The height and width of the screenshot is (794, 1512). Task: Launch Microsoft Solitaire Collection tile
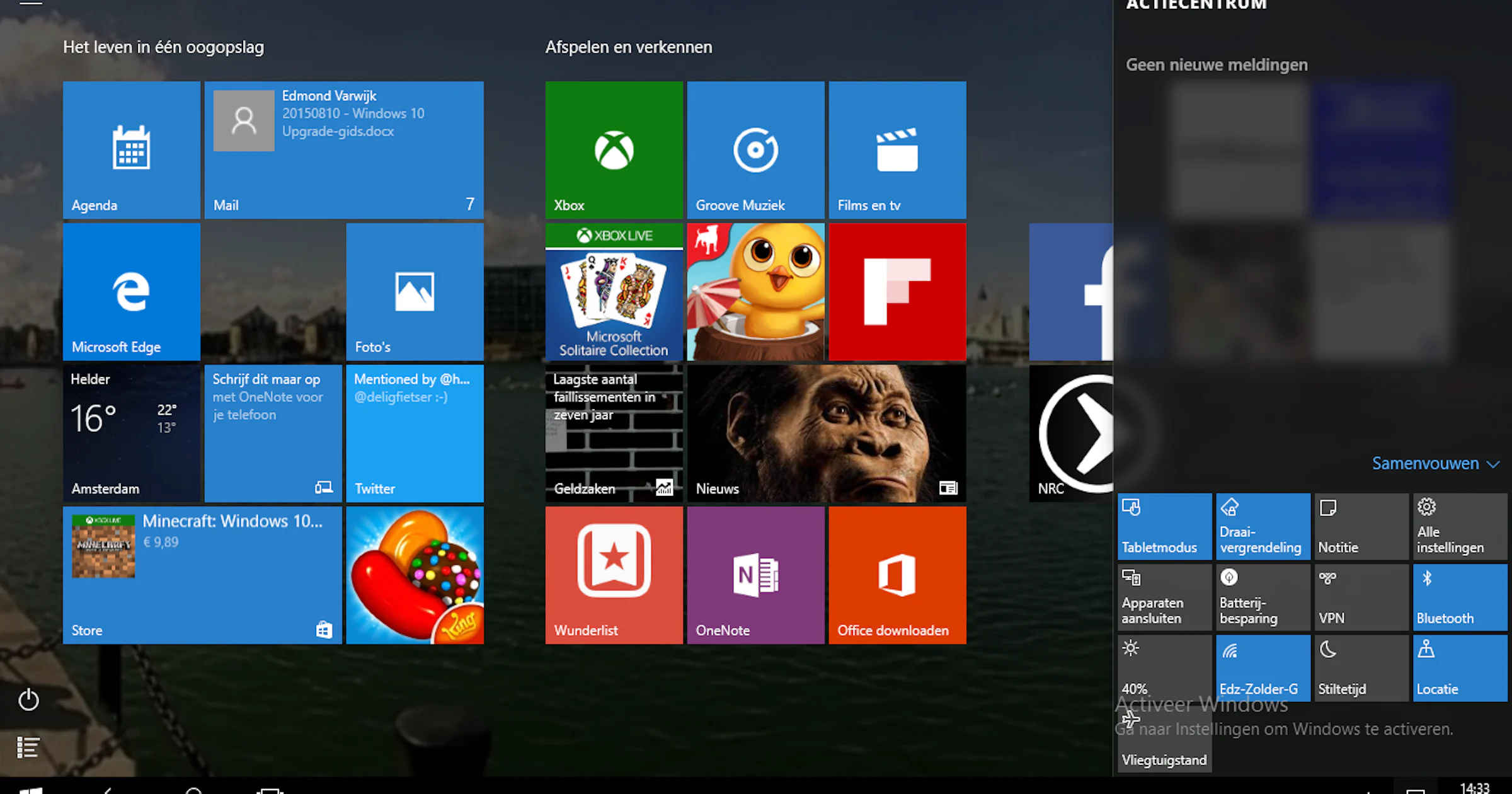tap(614, 292)
